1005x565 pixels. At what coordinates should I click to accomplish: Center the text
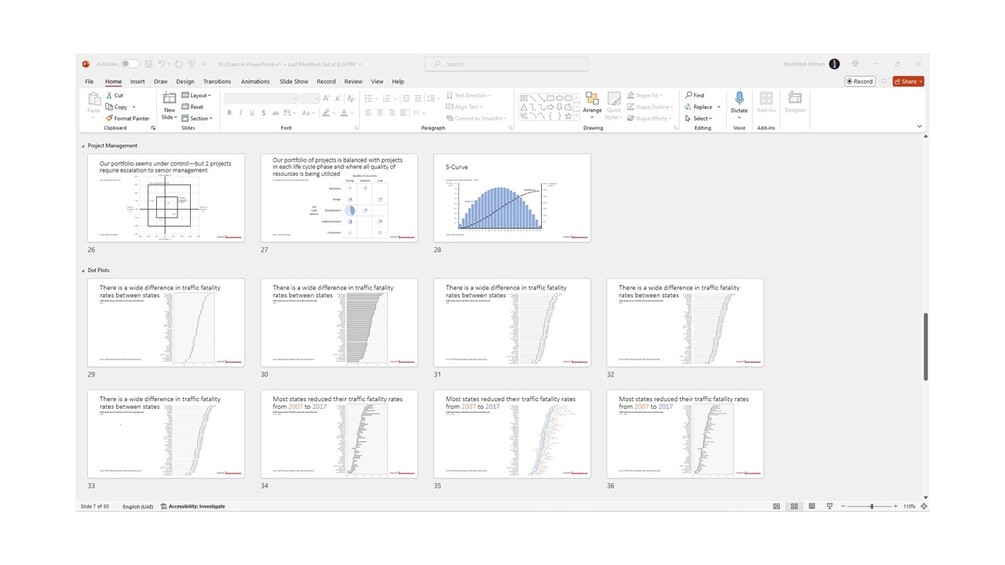380,113
